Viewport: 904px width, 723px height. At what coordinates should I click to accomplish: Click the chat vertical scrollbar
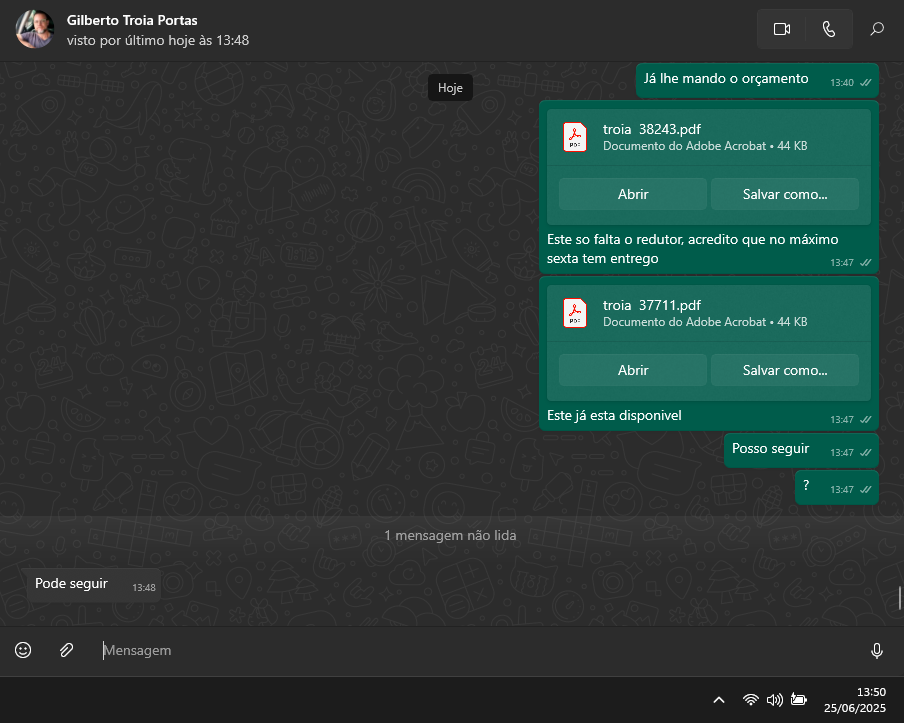(900, 598)
